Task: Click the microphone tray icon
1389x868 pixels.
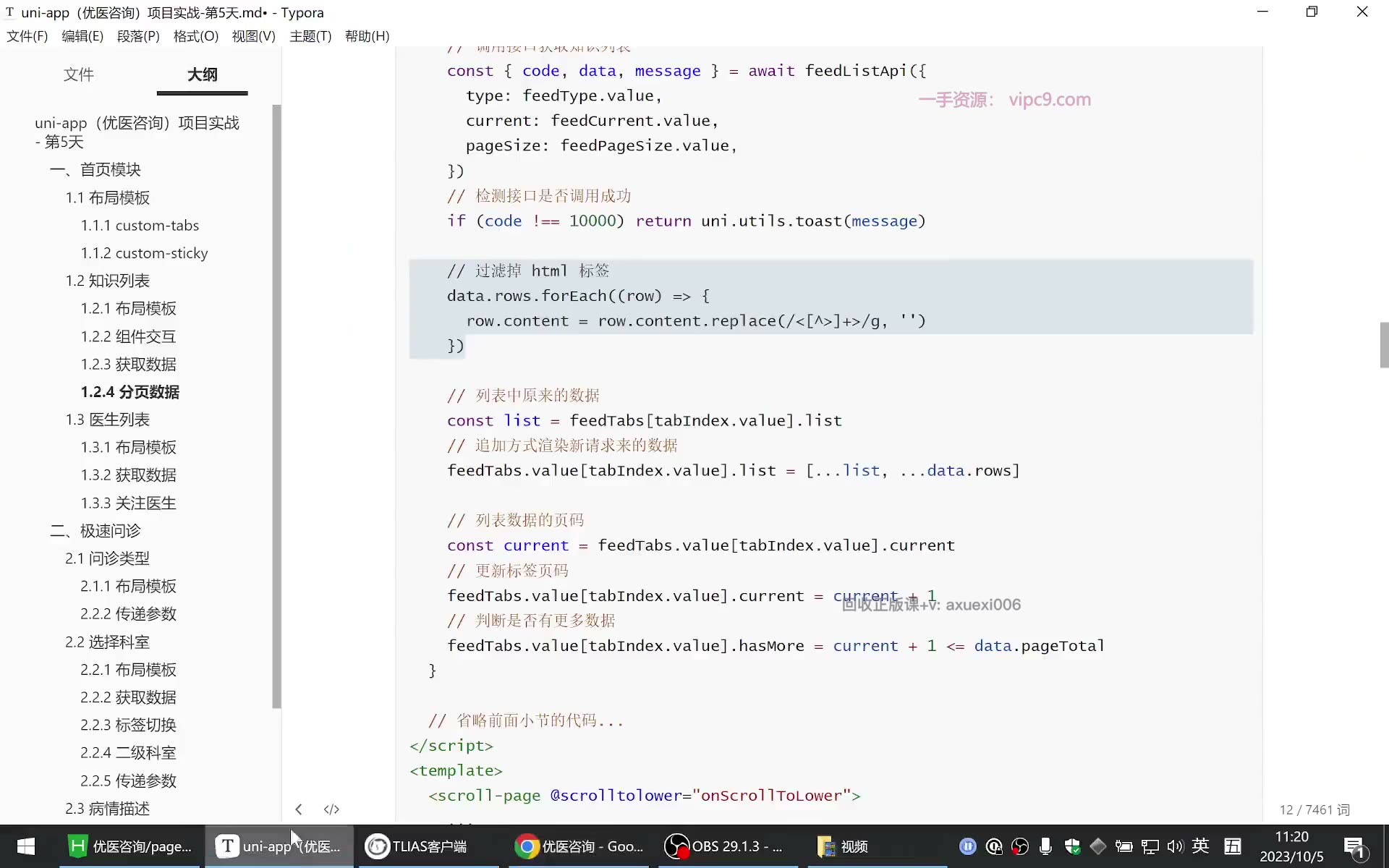Action: pyautogui.click(x=1045, y=846)
